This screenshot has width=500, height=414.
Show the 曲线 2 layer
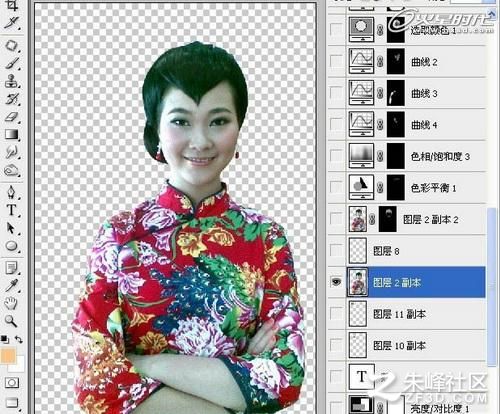(x=336, y=61)
